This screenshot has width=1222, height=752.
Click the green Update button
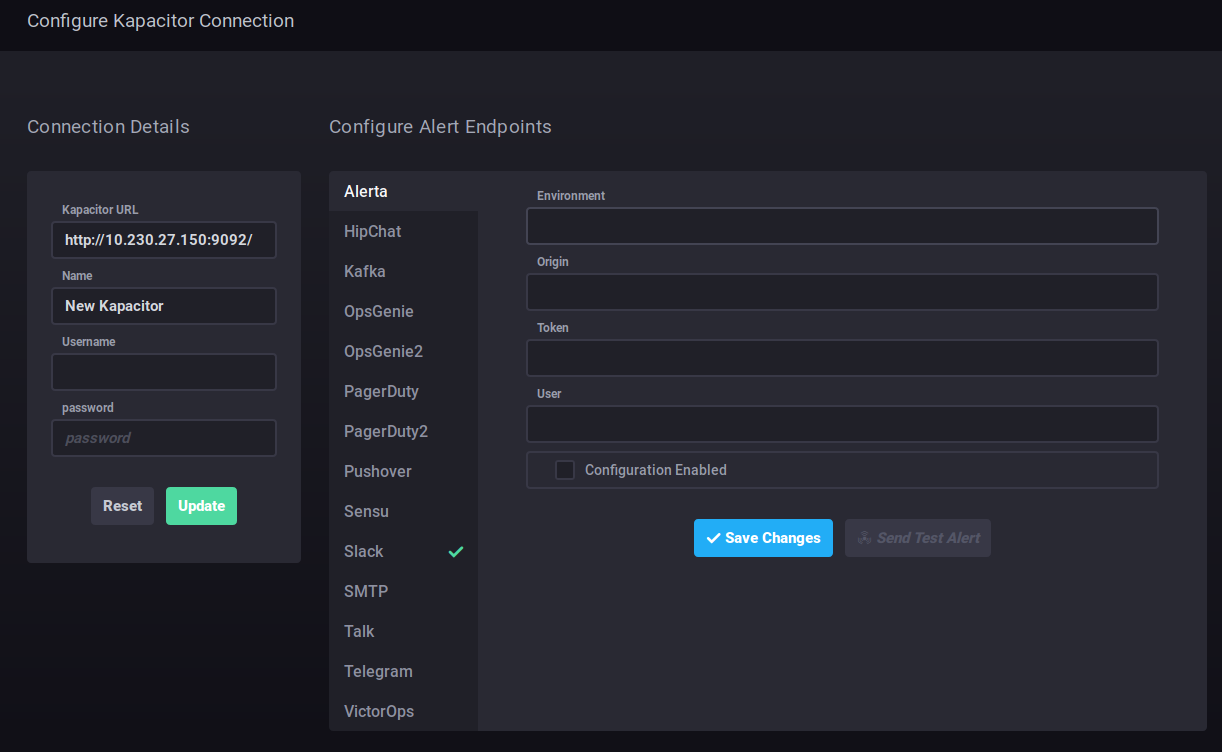point(201,506)
